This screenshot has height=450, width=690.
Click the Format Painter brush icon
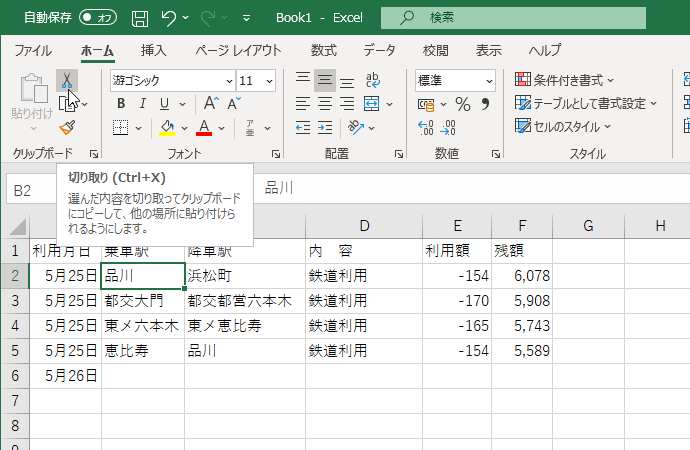pos(67,128)
